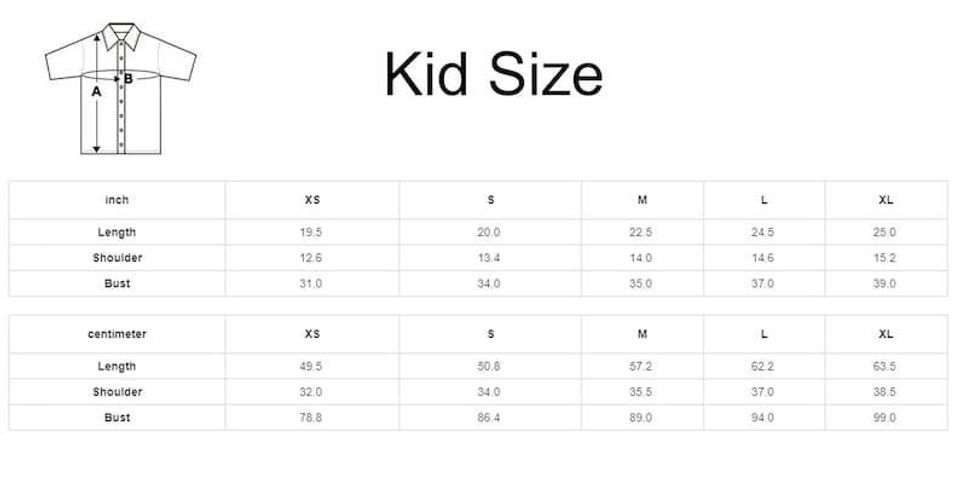Image resolution: width=960 pixels, height=482 pixels.
Task: Click Bust row label in inch table
Action: 117,284
